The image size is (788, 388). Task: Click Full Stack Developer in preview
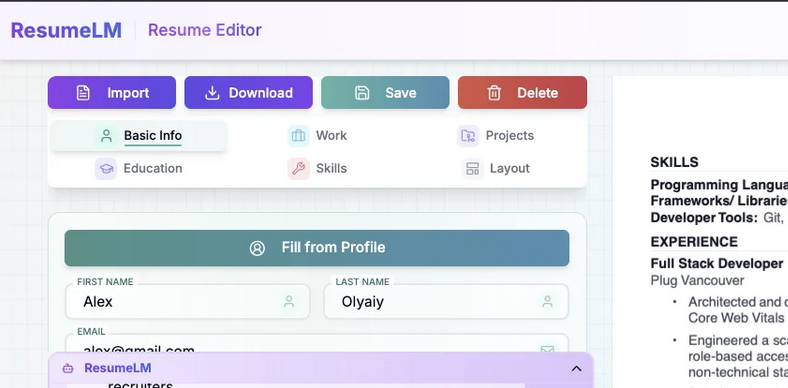click(717, 263)
